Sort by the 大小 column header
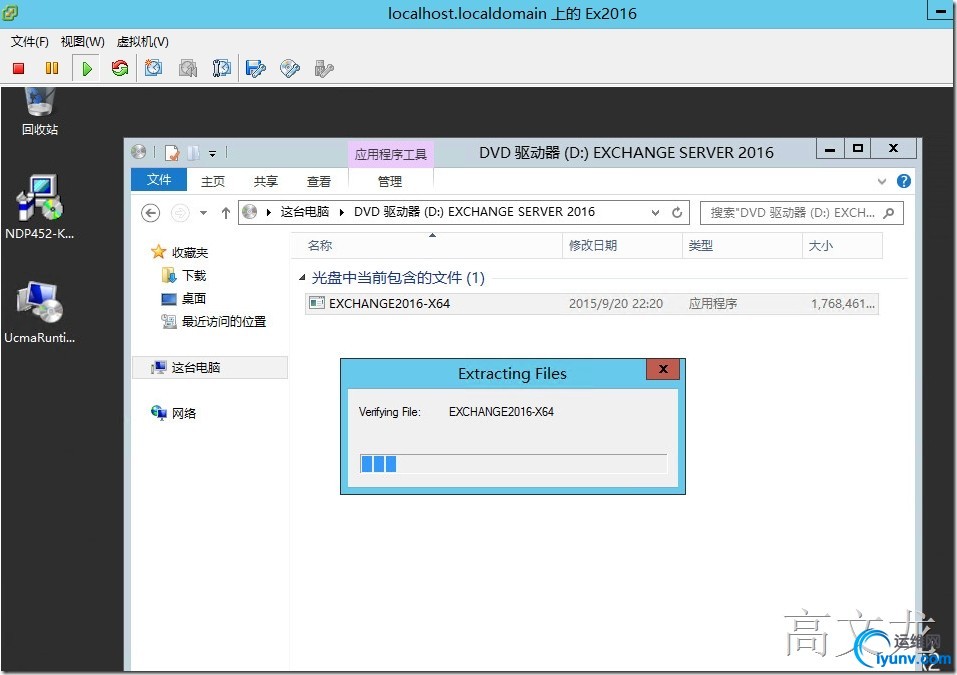 [842, 245]
